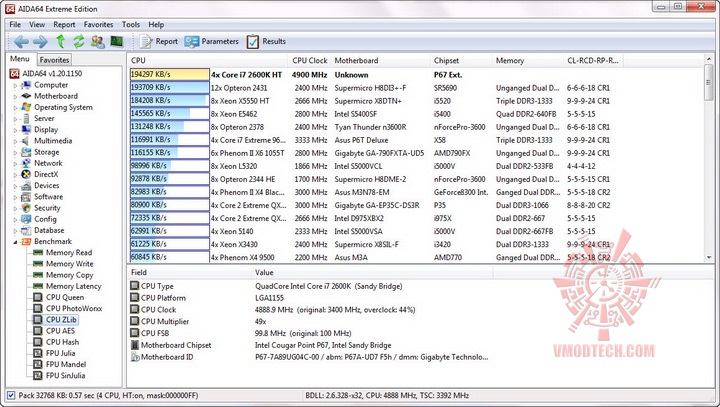720x407 pixels.
Task: Click the green monitor toolbar icon
Action: click(117, 41)
